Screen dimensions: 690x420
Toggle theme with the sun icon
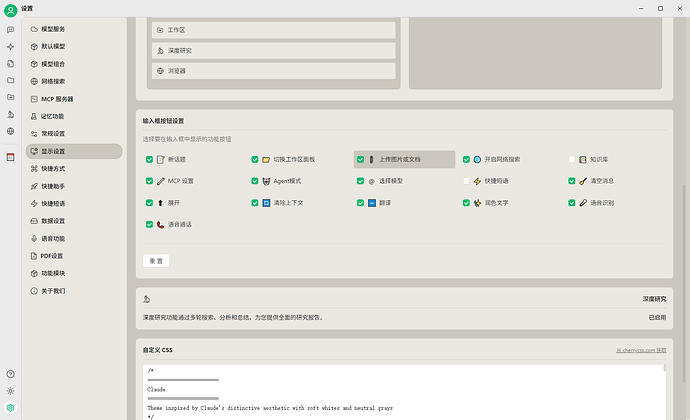click(11, 391)
